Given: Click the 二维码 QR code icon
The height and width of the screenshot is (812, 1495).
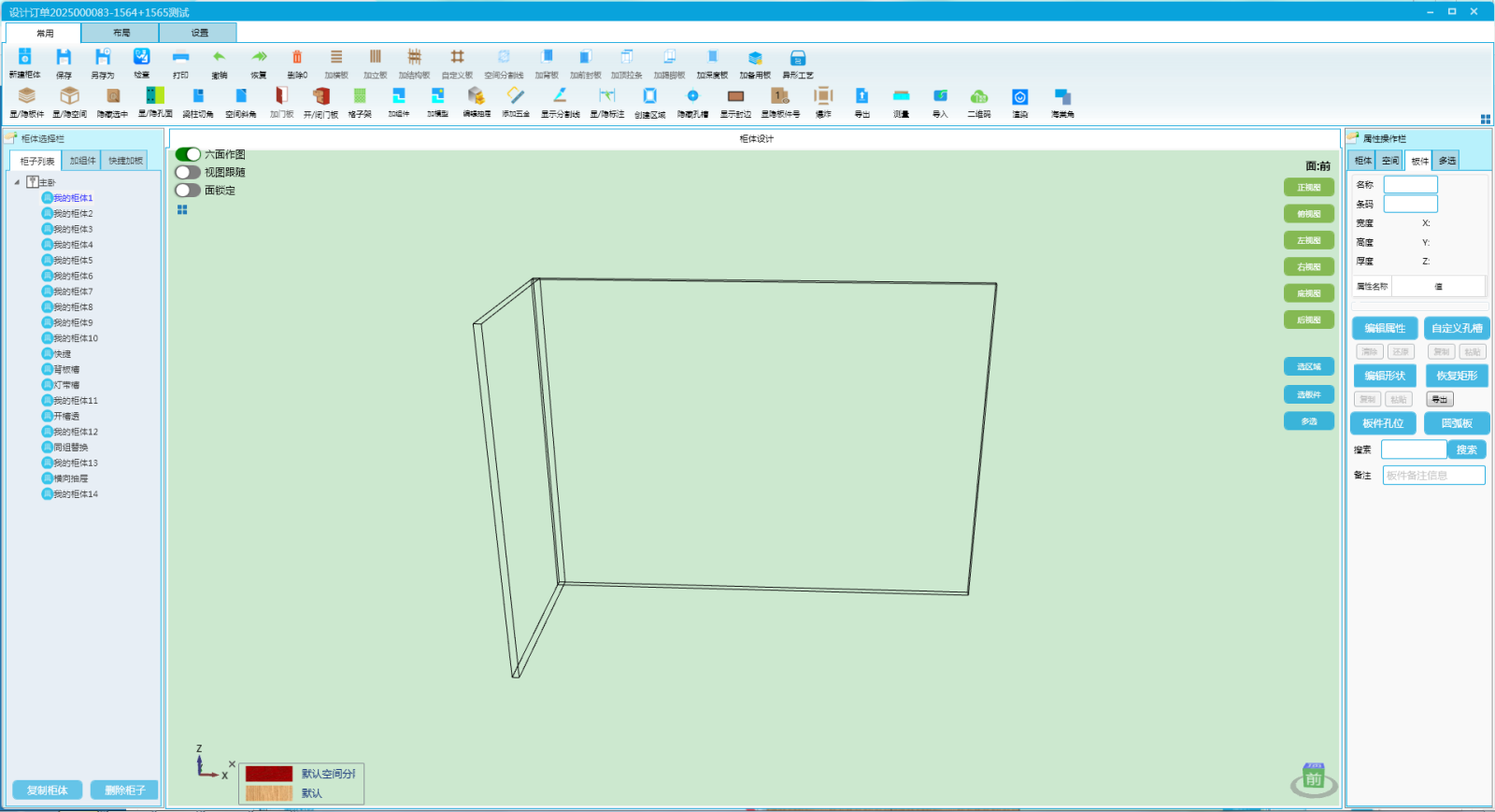Looking at the screenshot, I should coord(979,96).
